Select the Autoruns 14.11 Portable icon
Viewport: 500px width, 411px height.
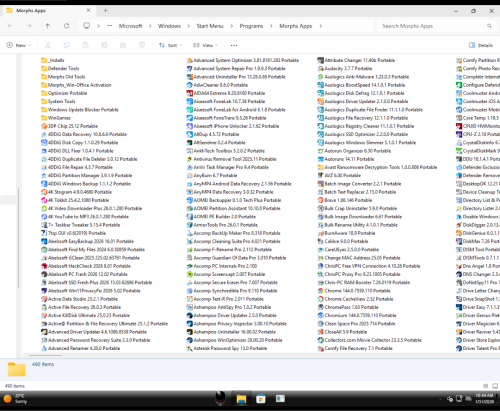click(x=320, y=159)
